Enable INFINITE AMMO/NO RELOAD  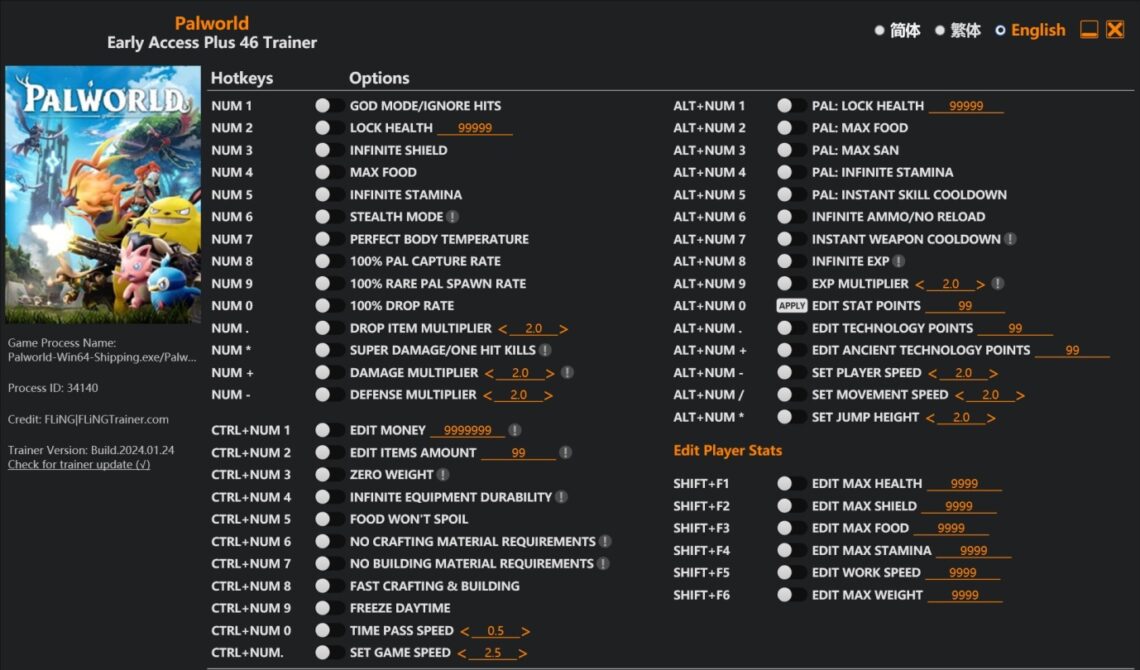click(x=784, y=216)
